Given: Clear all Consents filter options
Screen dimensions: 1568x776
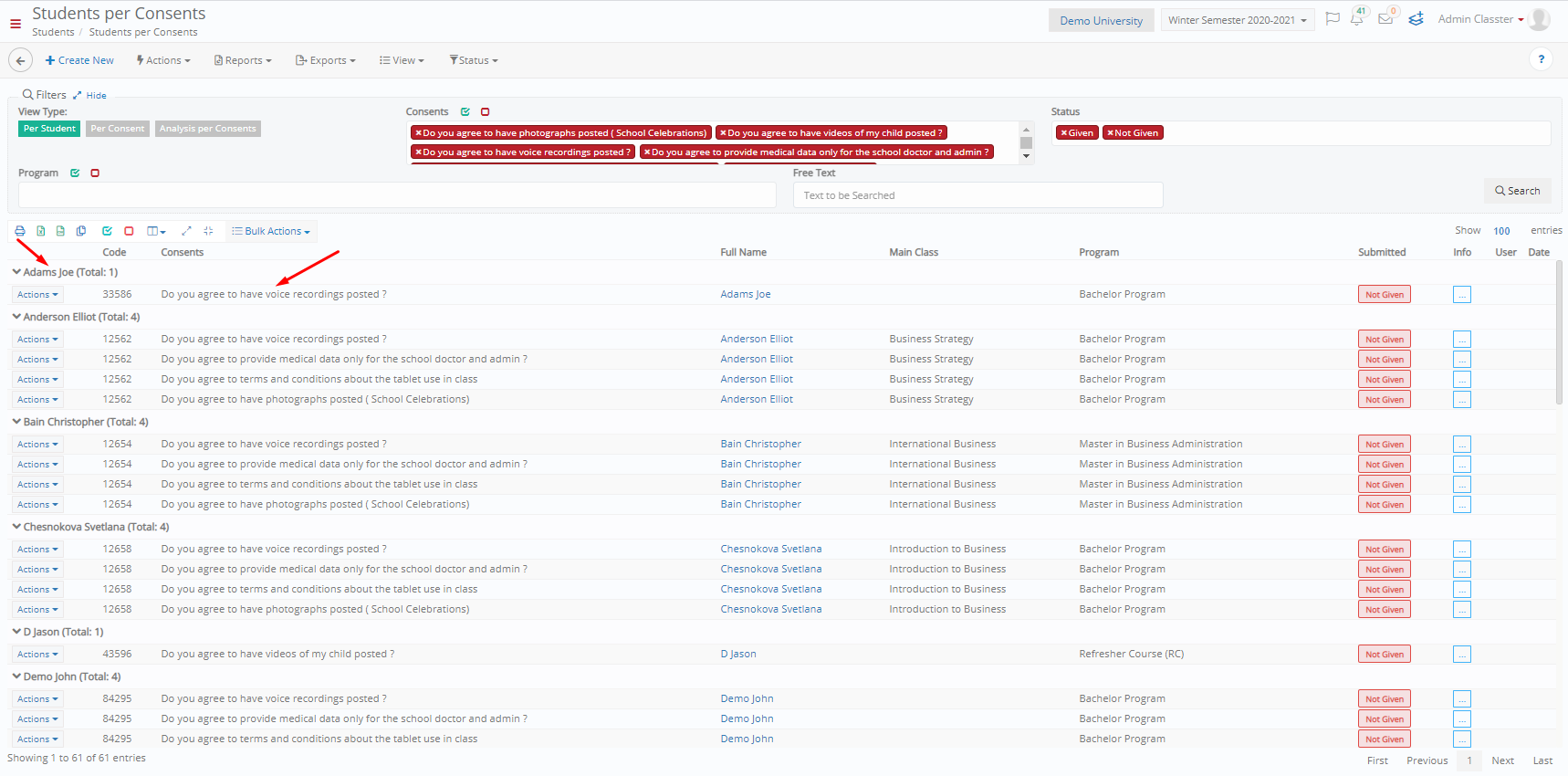Looking at the screenshot, I should pos(486,111).
